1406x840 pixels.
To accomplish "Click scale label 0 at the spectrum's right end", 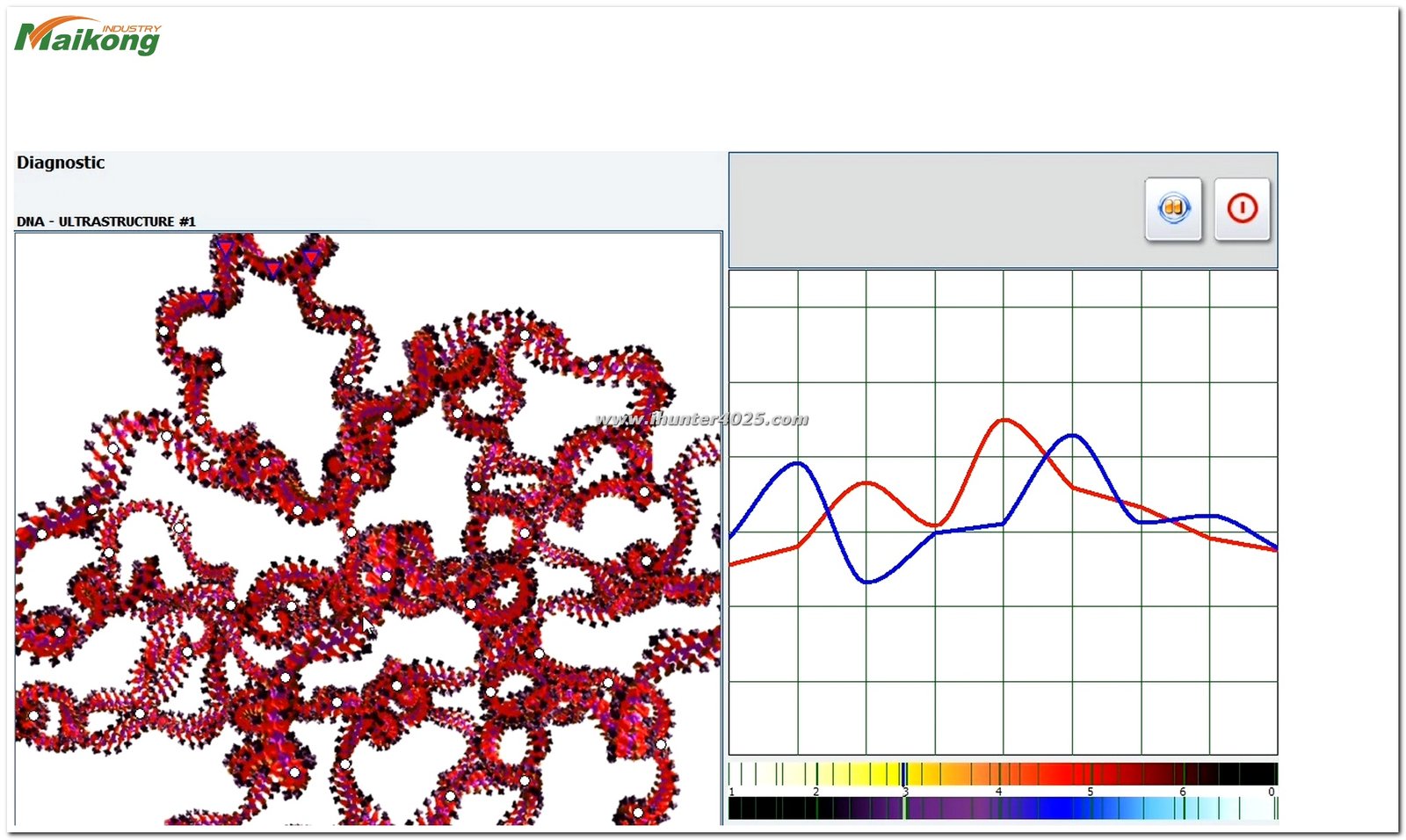I will click(1271, 792).
